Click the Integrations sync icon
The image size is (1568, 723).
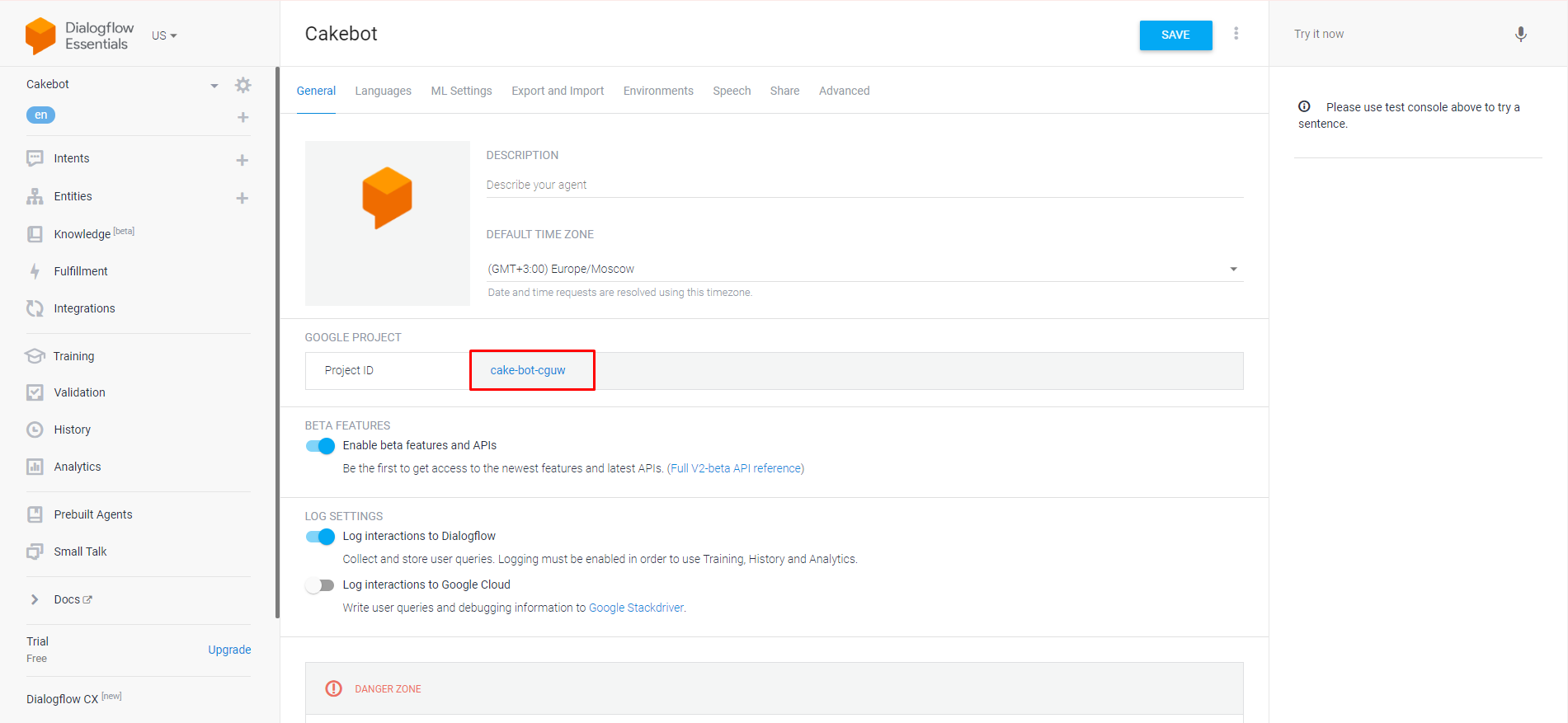point(35,308)
